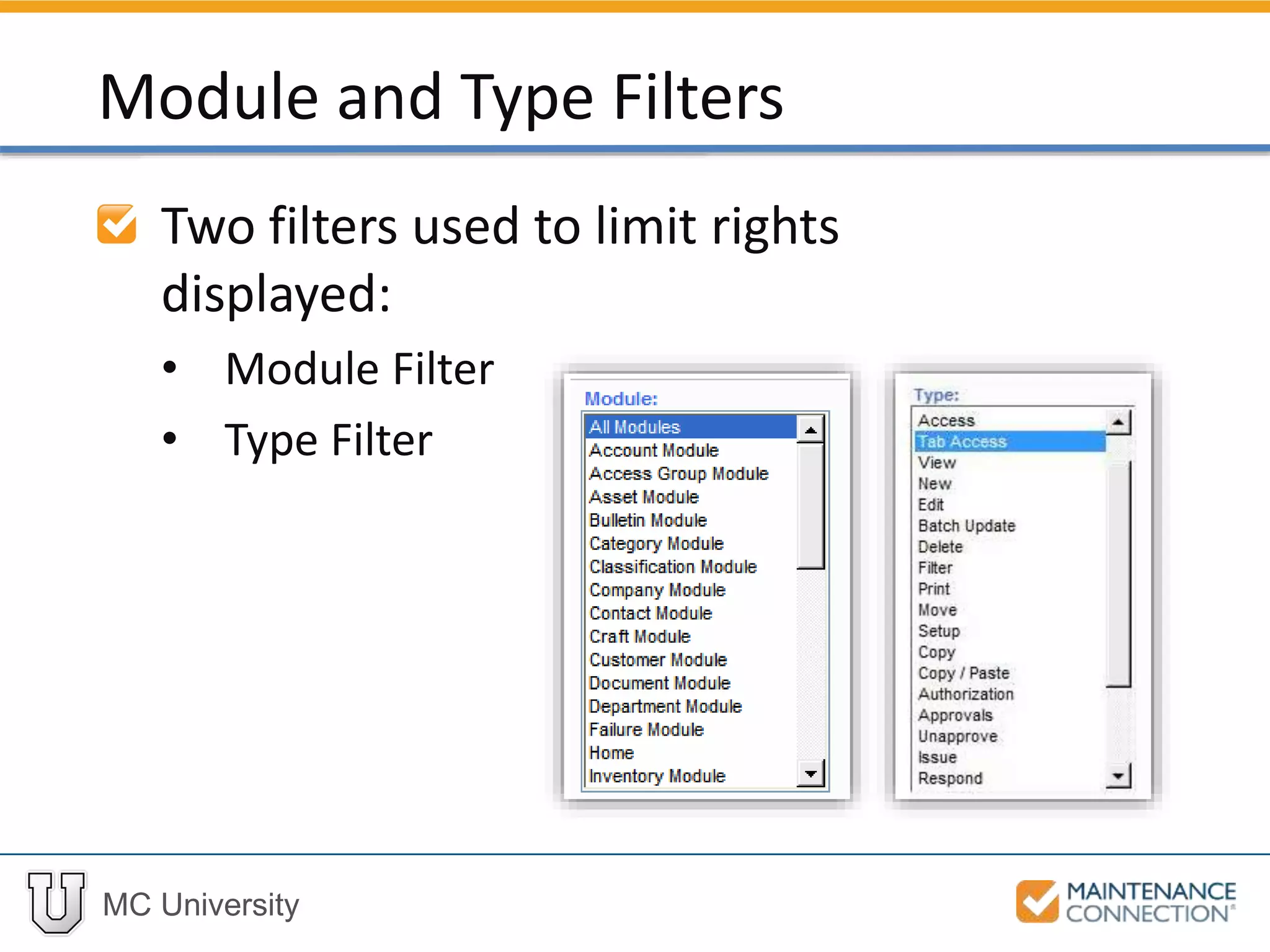This screenshot has height=952, width=1270.
Task: Select Inventory Module entry
Action: 690,776
